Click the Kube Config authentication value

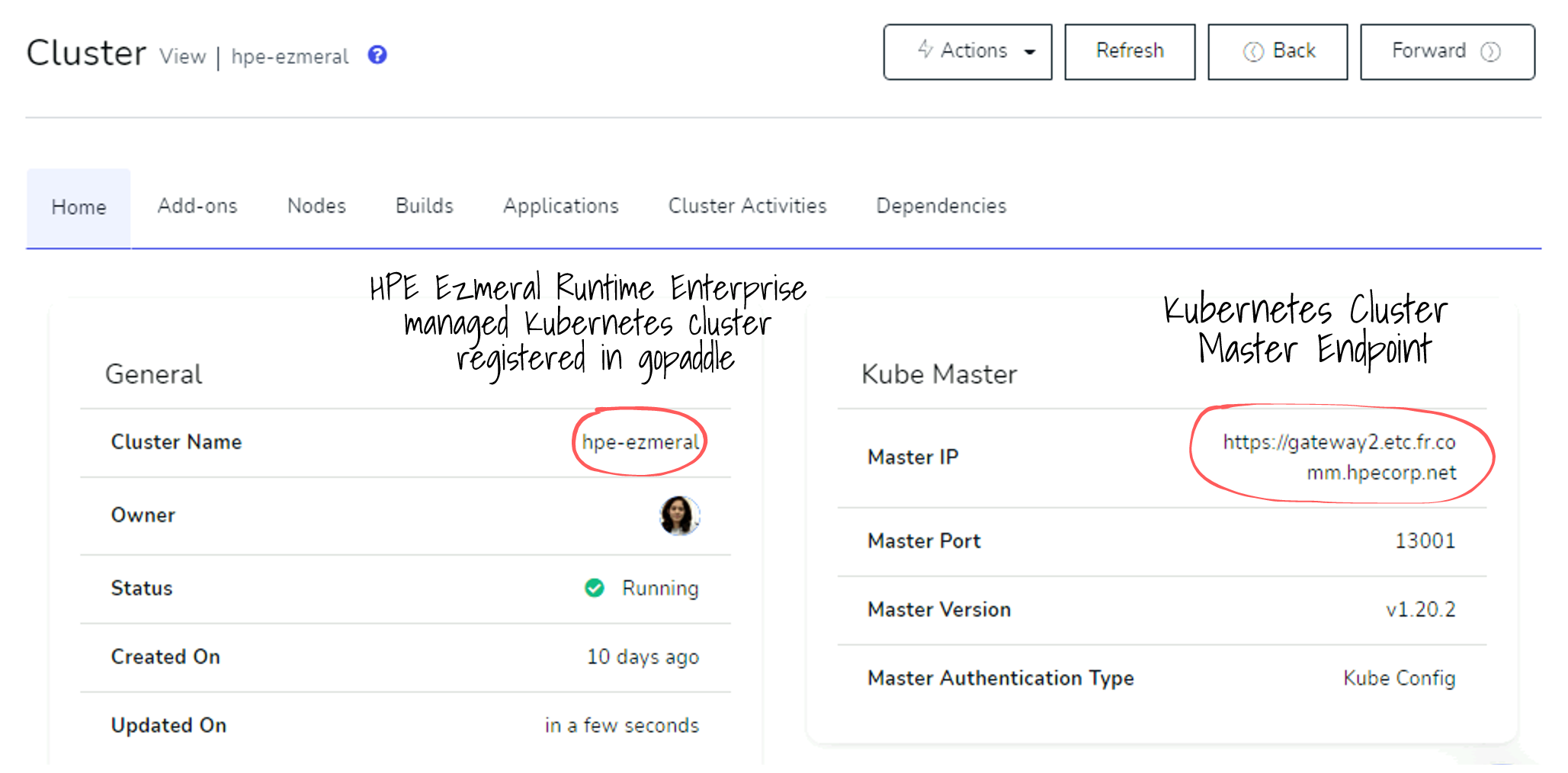(x=1400, y=678)
